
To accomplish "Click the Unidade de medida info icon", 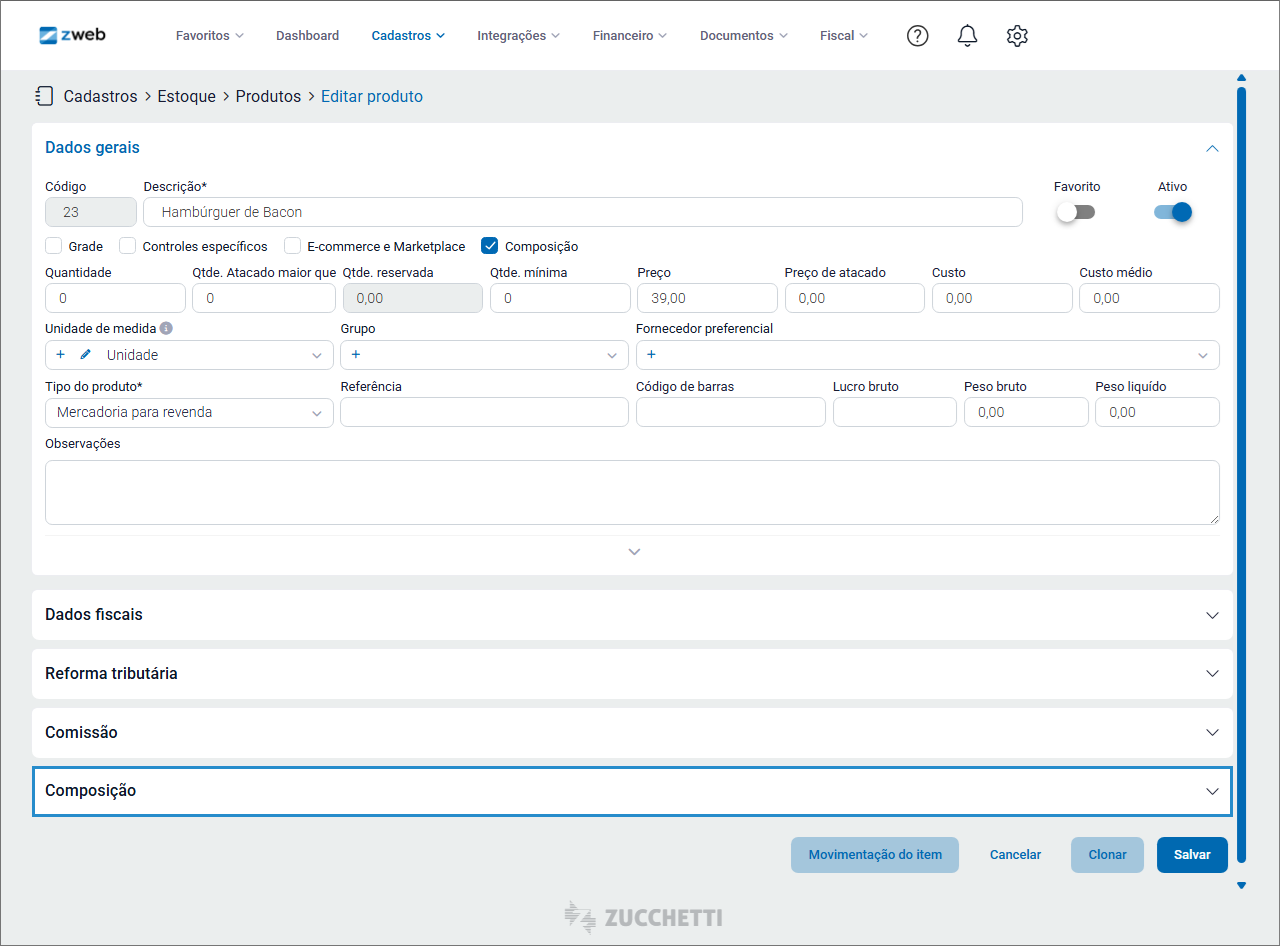I will 166,328.
